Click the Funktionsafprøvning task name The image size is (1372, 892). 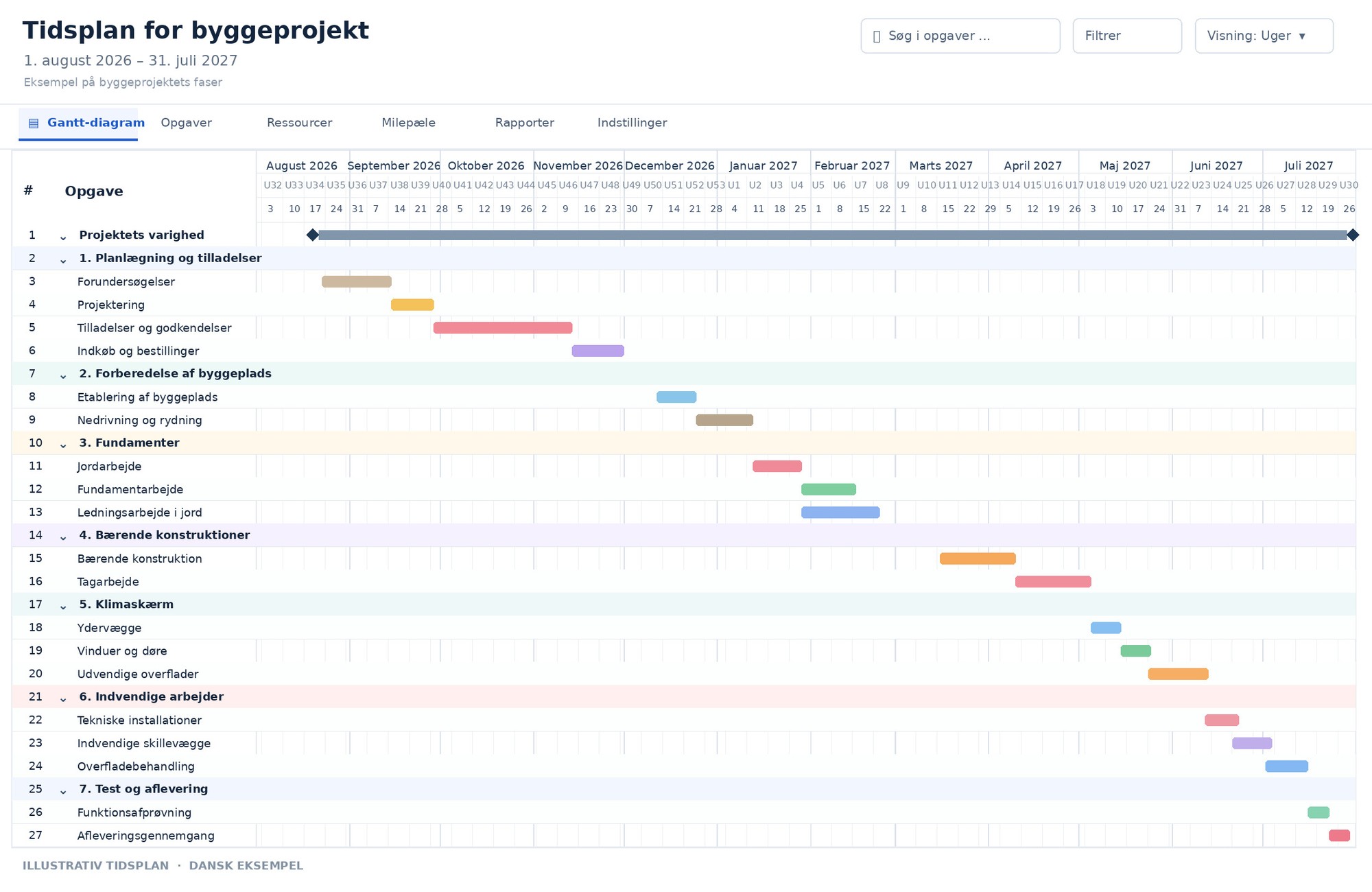(134, 812)
